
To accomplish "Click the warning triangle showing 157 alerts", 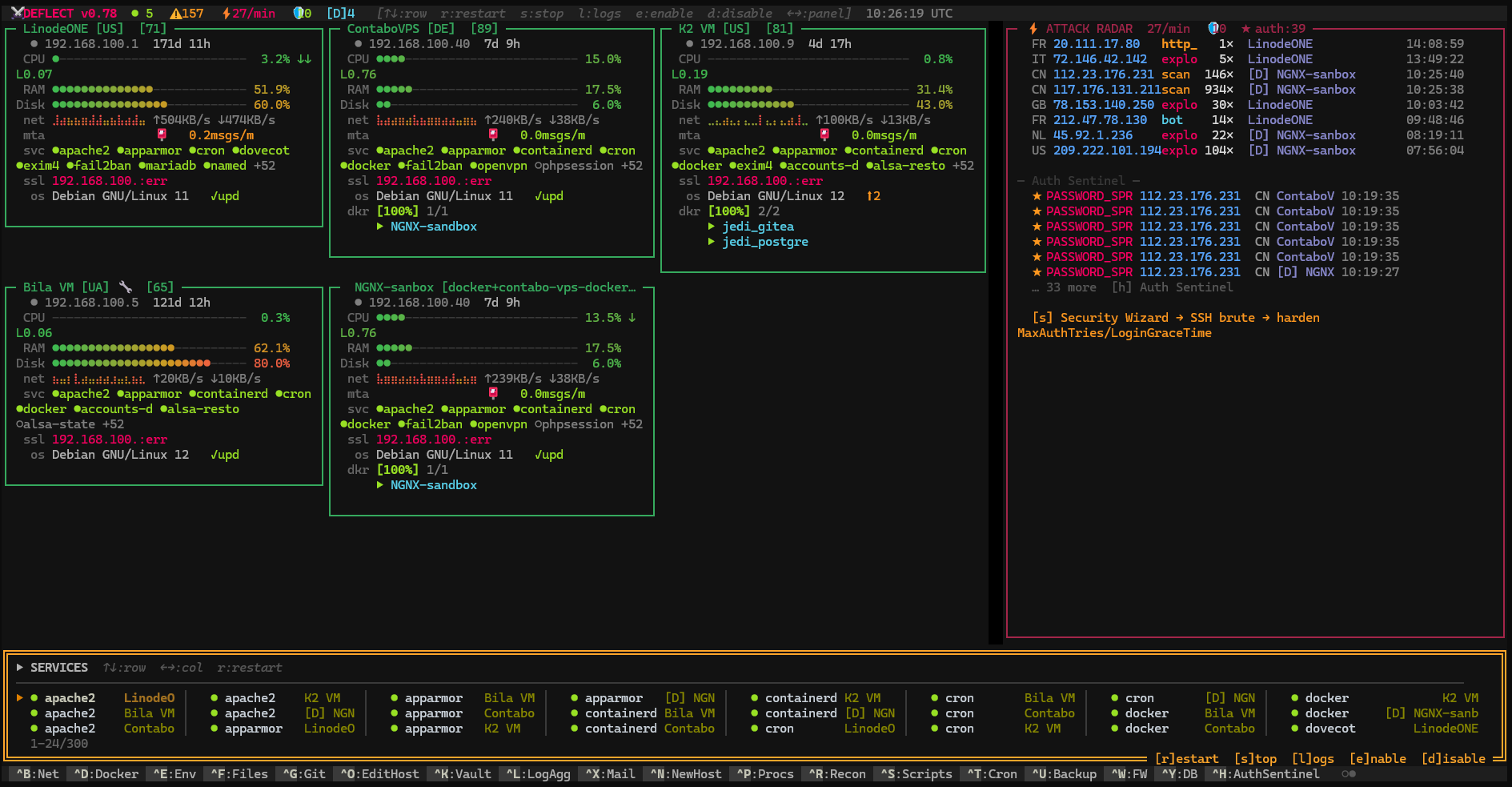I will pos(186,14).
